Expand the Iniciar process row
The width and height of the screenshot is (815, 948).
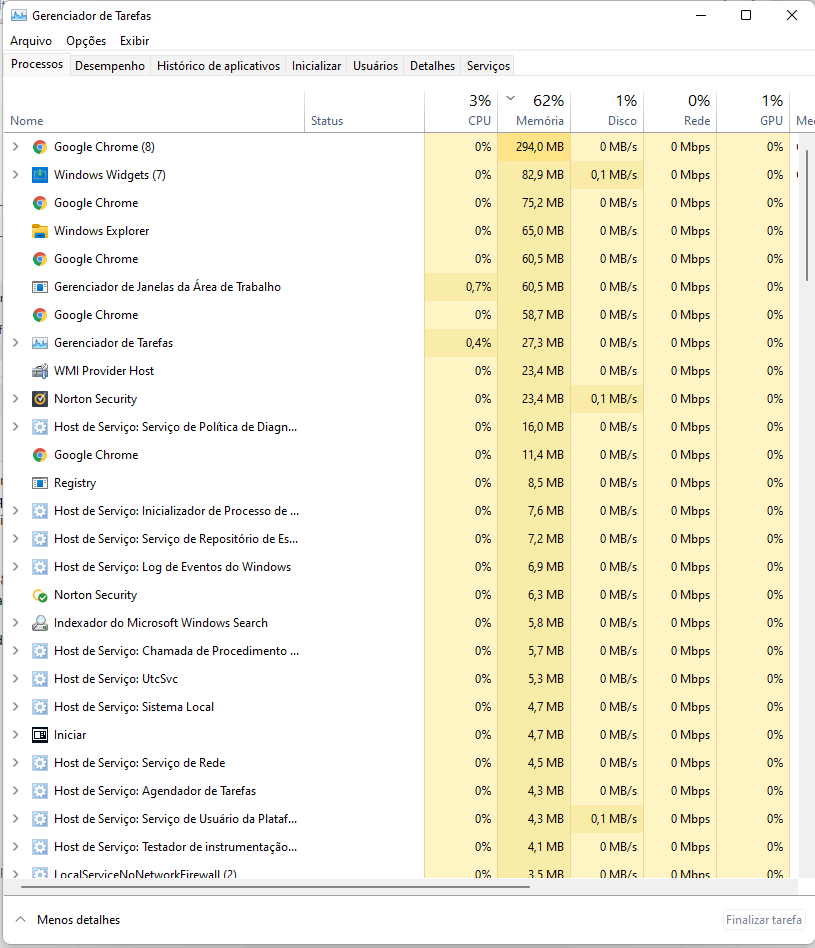(16, 735)
